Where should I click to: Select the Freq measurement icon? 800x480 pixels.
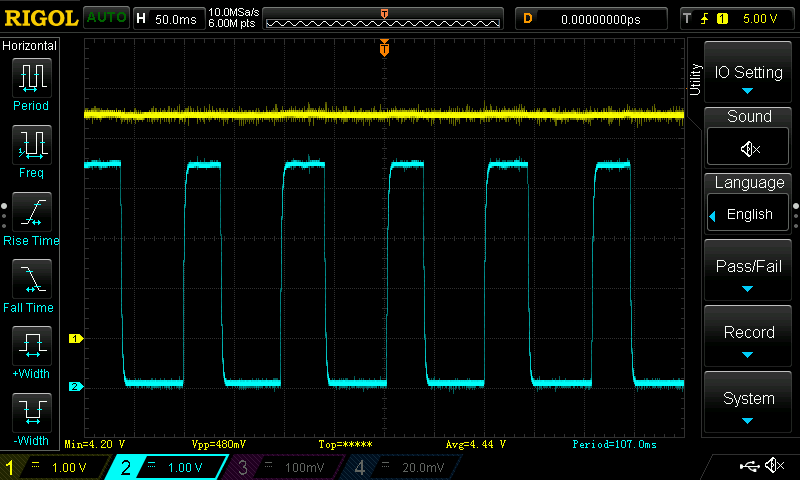pyautogui.click(x=30, y=145)
